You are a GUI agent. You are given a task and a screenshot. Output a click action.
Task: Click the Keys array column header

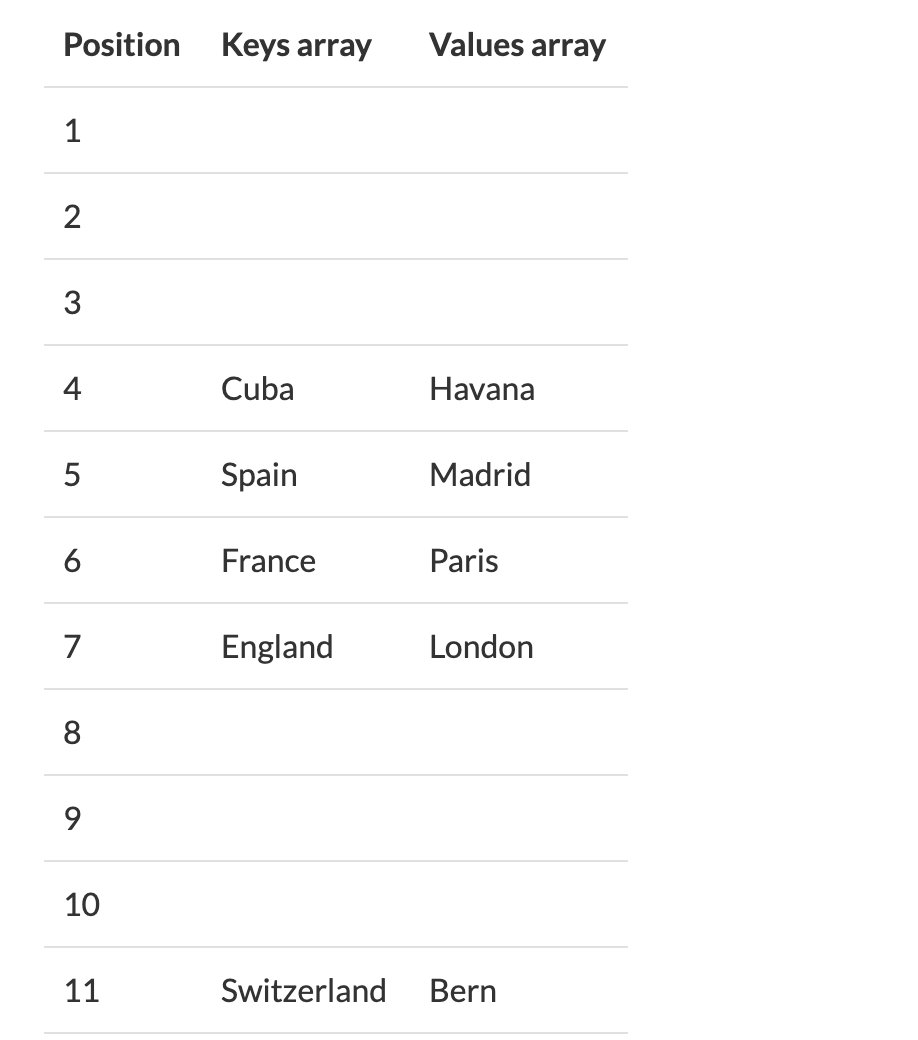(296, 46)
